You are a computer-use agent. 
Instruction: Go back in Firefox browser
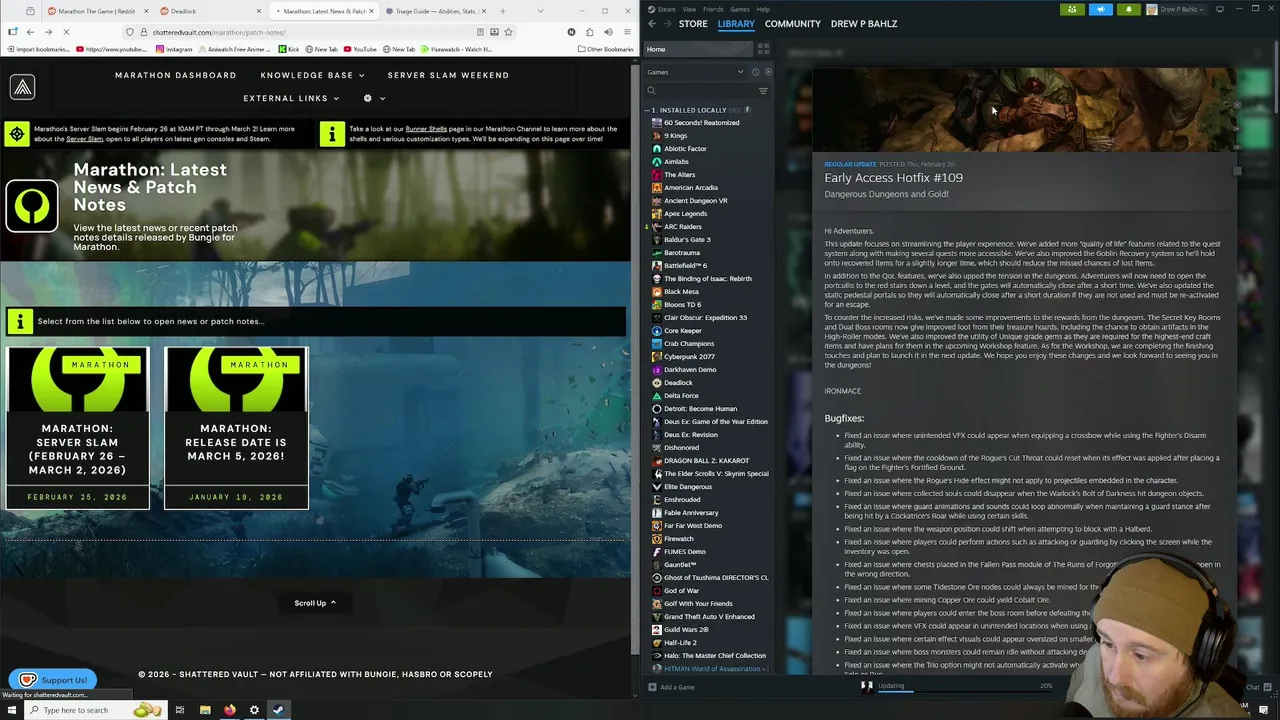[x=30, y=32]
